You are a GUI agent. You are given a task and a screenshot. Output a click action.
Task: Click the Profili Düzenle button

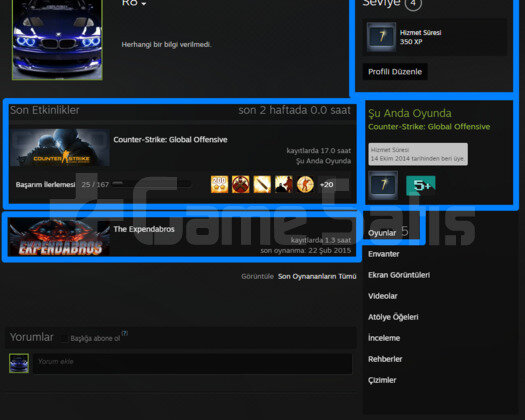pos(395,72)
